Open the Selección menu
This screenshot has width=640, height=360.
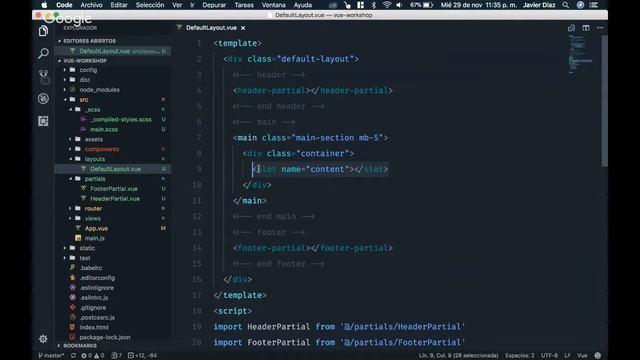point(150,5)
